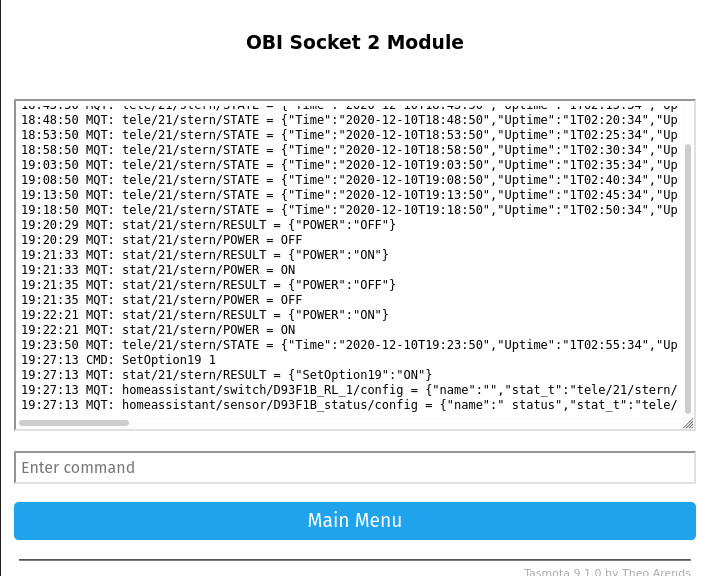Click the homeassistant/sensor status config log line

tap(348, 405)
